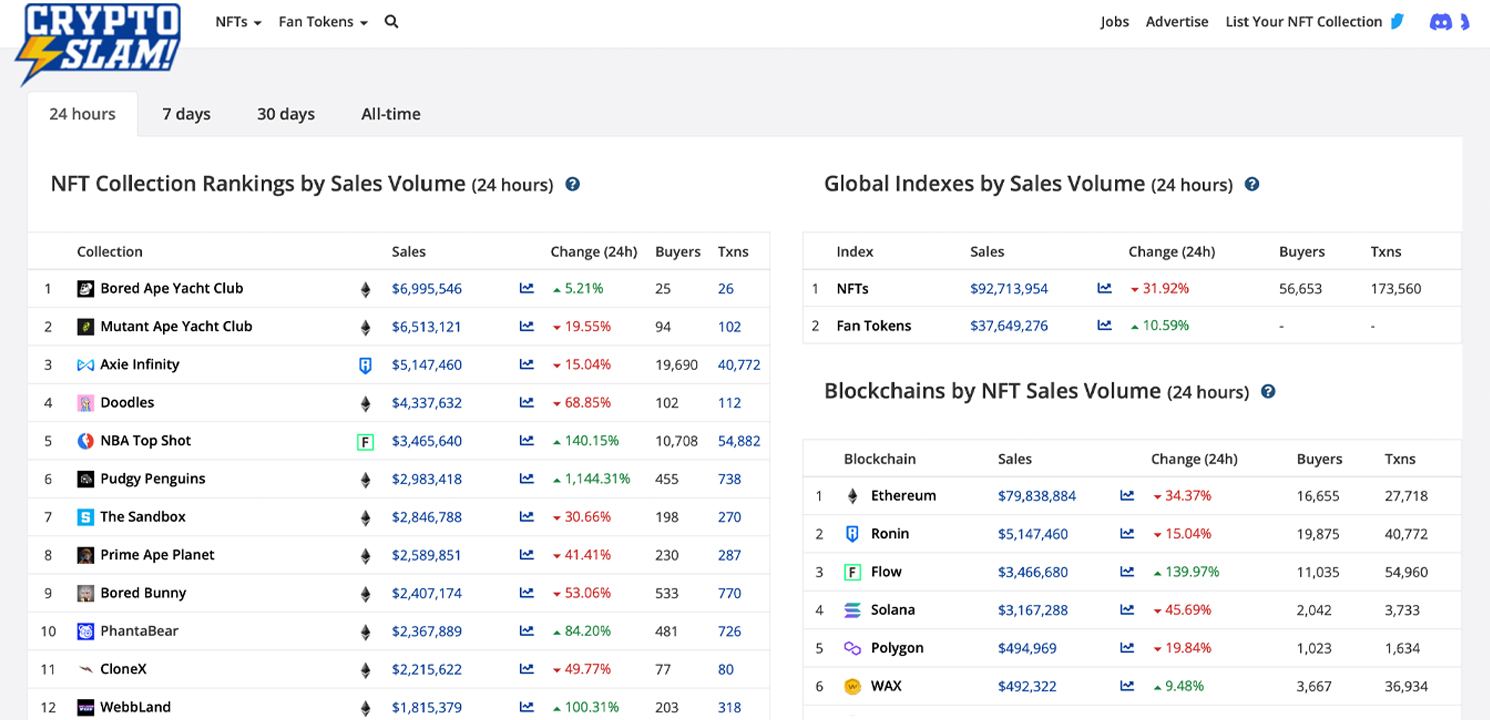
Task: Open the Ronin blockchain entry
Action: [890, 533]
